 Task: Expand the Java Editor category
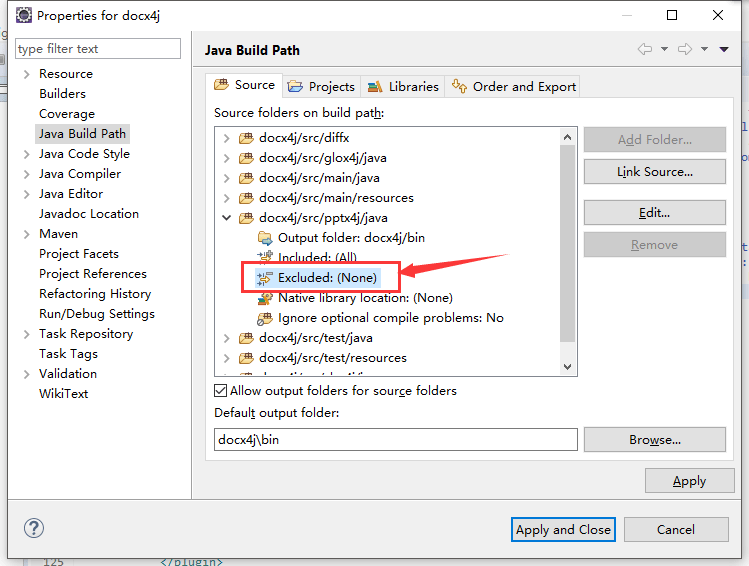[x=27, y=194]
